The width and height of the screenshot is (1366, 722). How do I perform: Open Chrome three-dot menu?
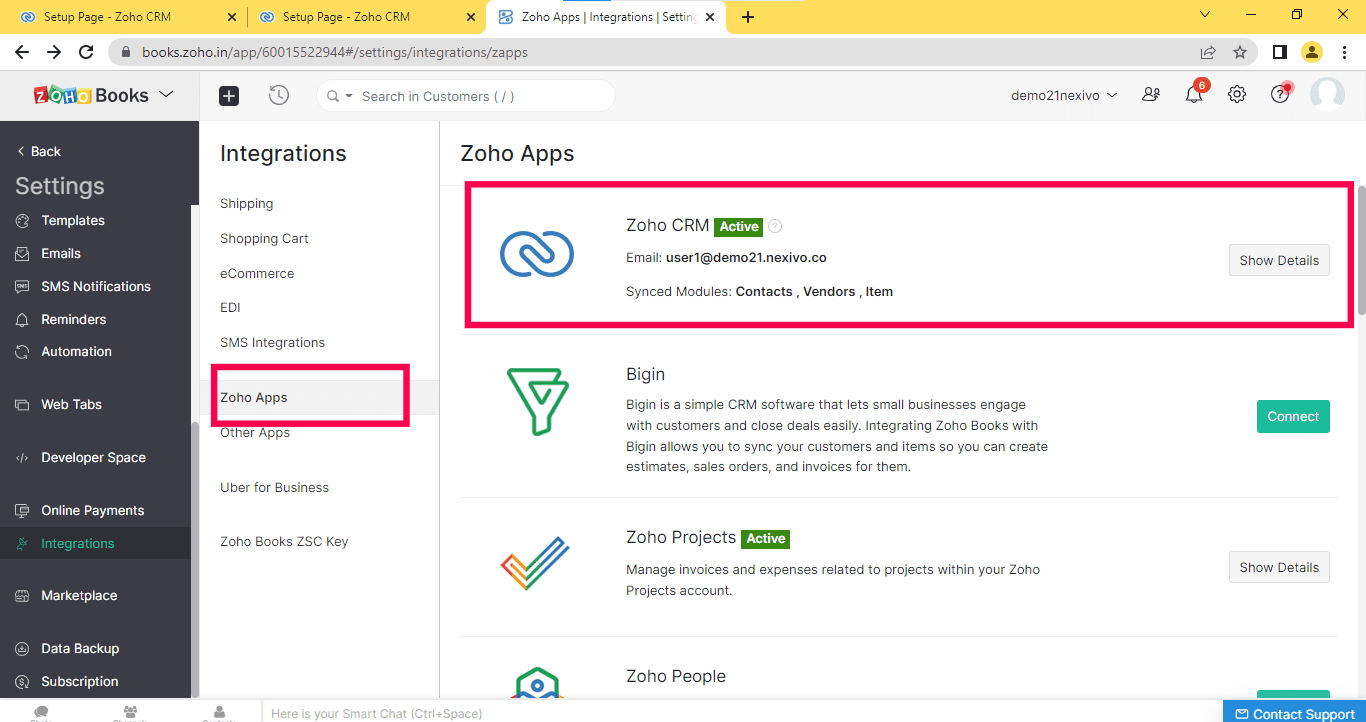pyautogui.click(x=1343, y=52)
